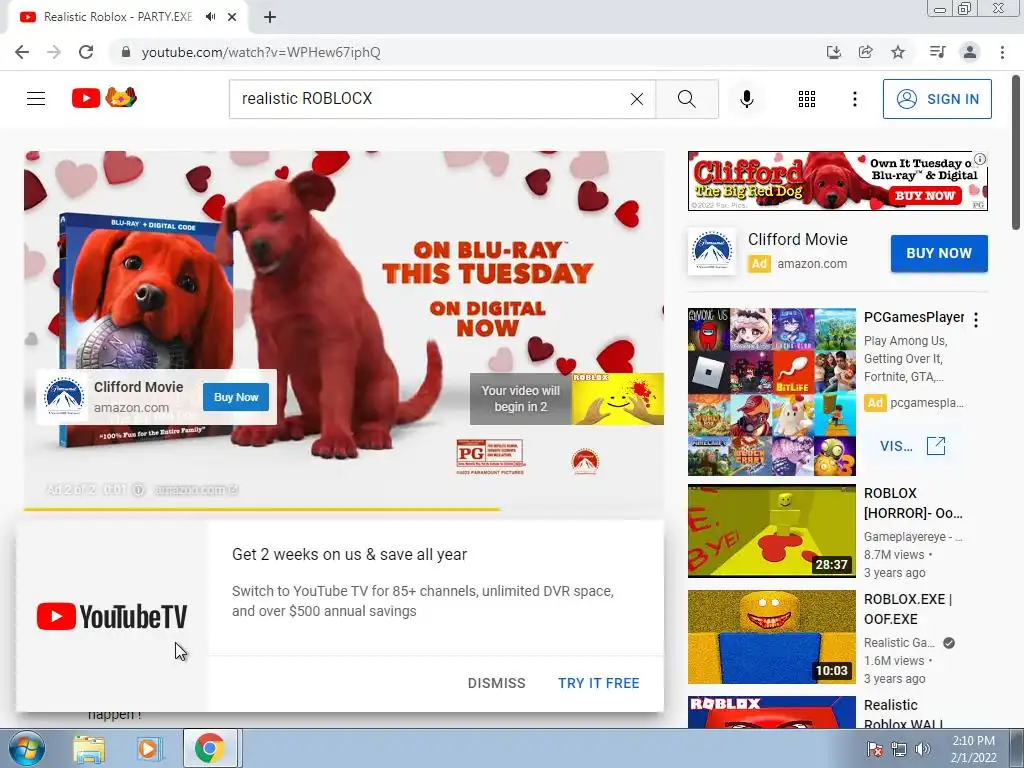Screen dimensions: 1024x768
Task: Open ROBLOX.EXE | OOF.EXE thumbnail
Action: [771, 637]
